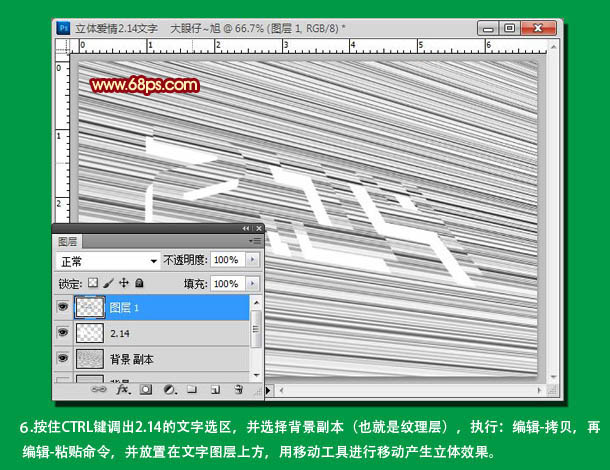Click the layers list scrollbar thumb

tap(256, 329)
